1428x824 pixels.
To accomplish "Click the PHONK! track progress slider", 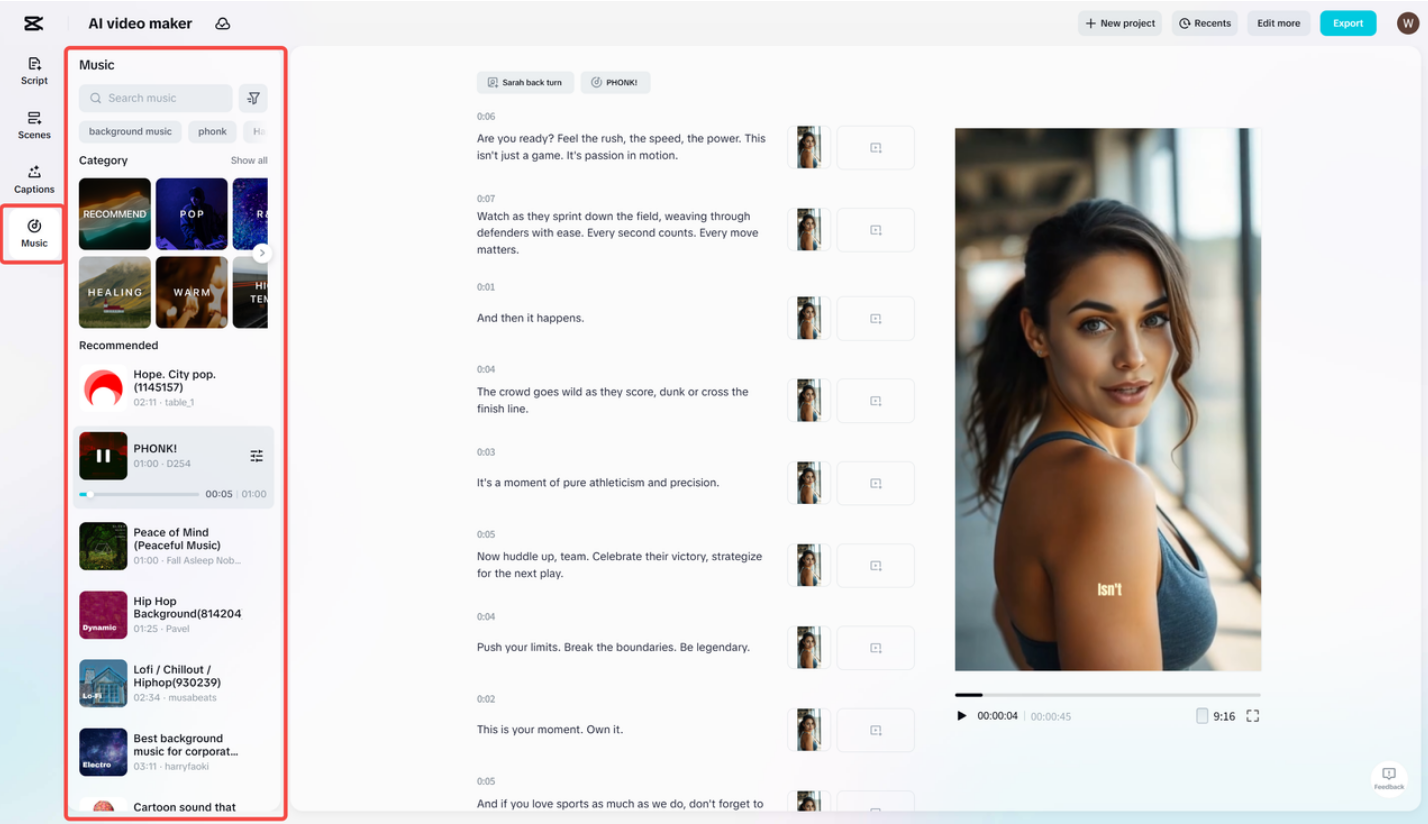I will (140, 493).
